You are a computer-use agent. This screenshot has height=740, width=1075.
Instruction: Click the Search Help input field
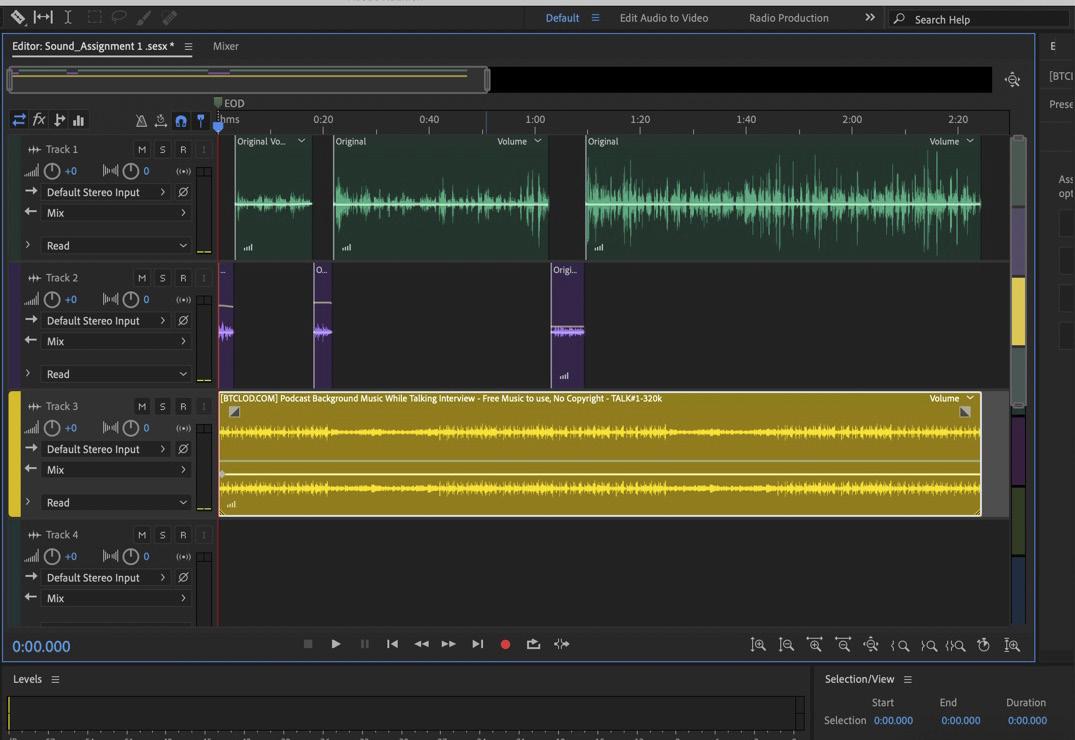(x=985, y=19)
